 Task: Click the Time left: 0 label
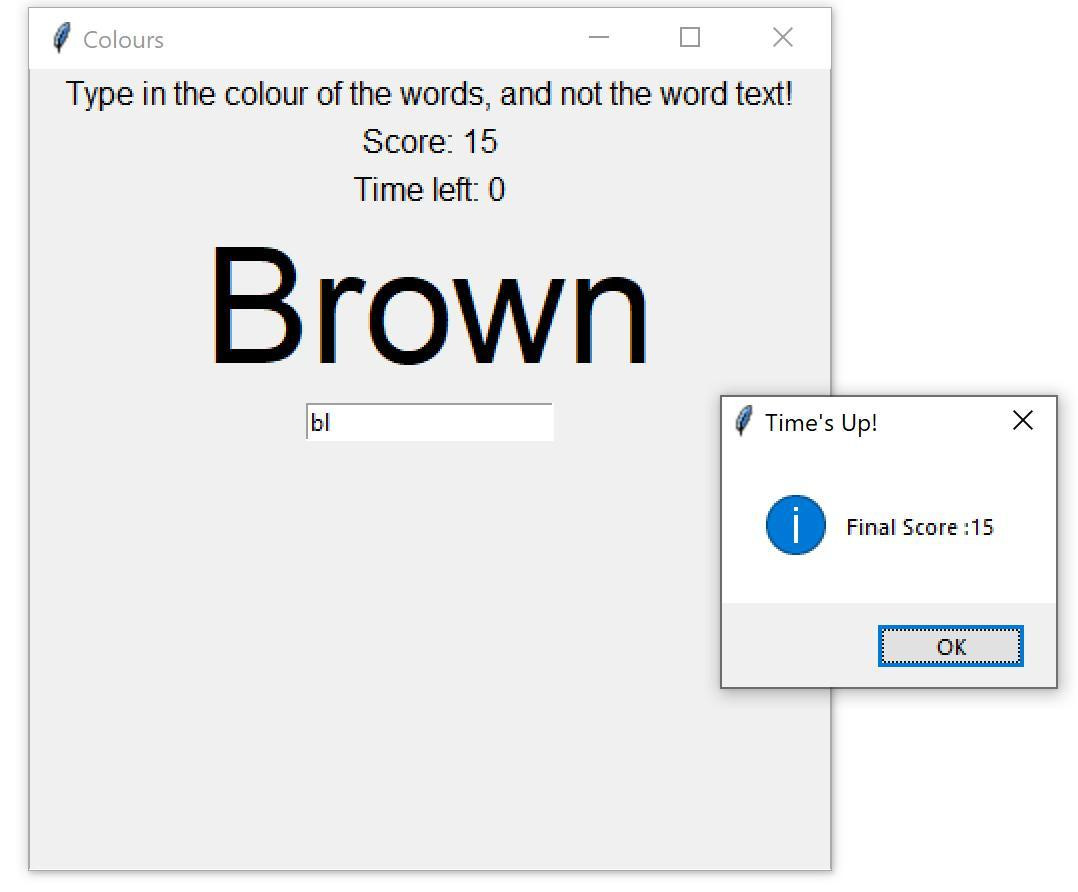pos(429,190)
